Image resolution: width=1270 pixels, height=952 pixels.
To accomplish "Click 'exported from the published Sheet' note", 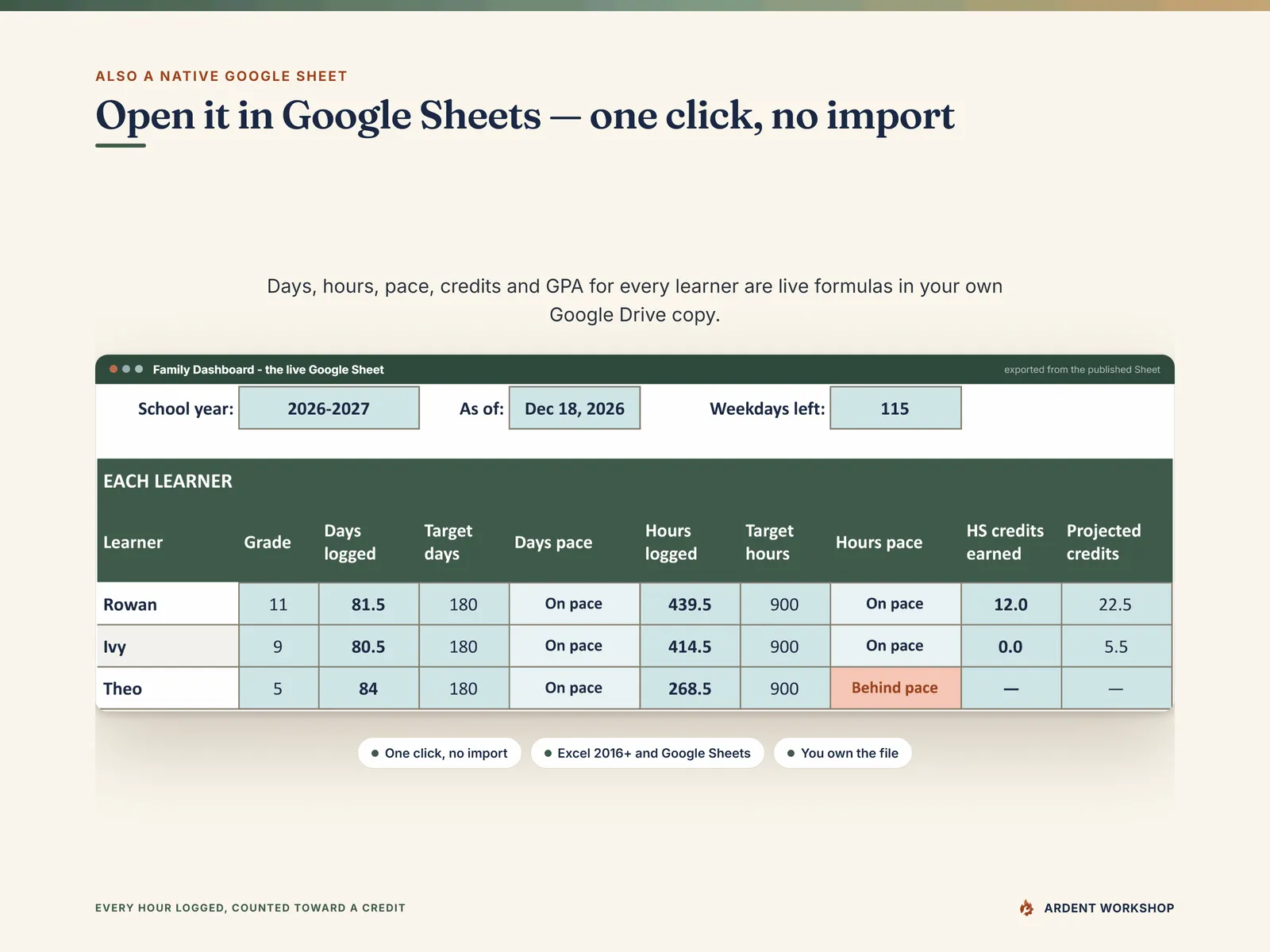I will click(x=1082, y=370).
